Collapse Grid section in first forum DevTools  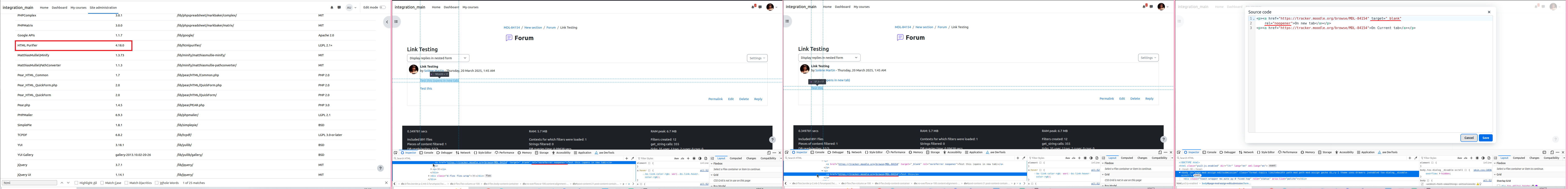click(712, 175)
